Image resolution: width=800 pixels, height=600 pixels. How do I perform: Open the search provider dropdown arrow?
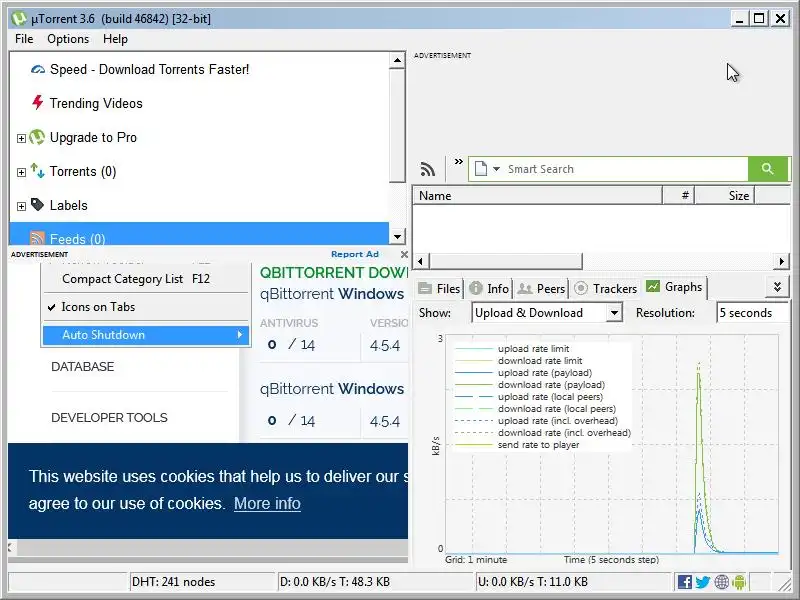[496, 169]
